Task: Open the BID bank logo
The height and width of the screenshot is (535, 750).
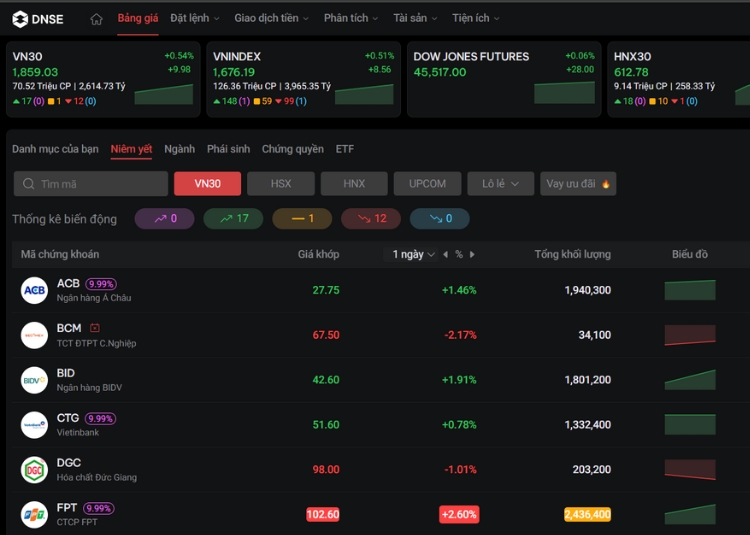Action: (34, 380)
